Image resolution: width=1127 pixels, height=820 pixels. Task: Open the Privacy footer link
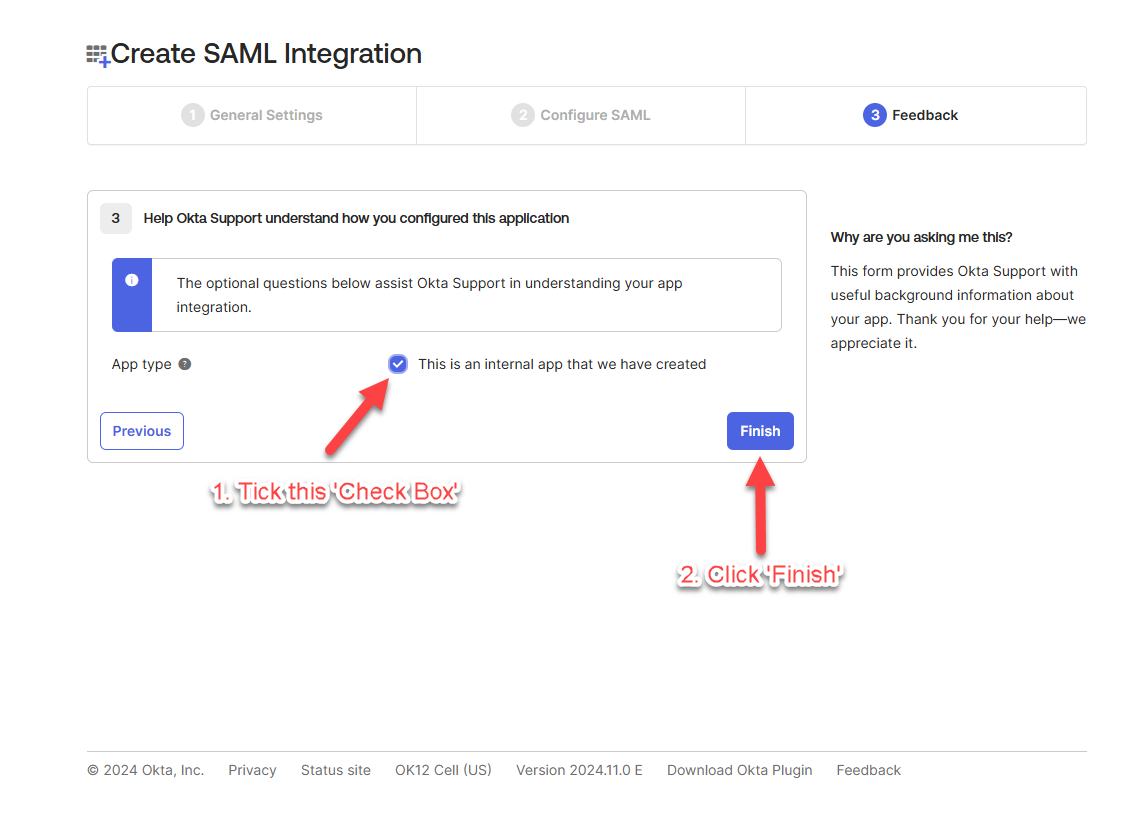pos(252,770)
